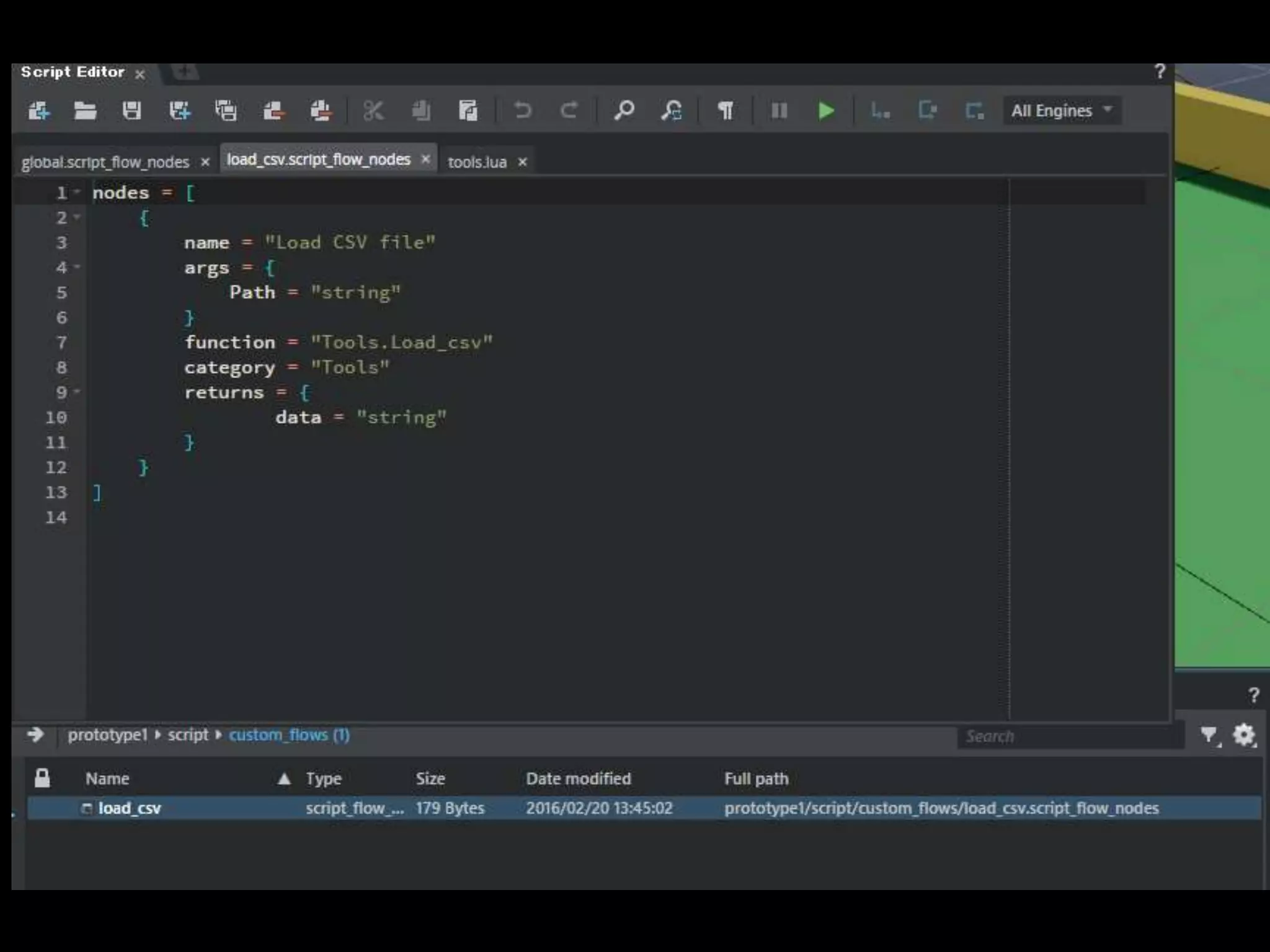Toggle the lock column header
The height and width of the screenshot is (952, 1270).
(42, 778)
